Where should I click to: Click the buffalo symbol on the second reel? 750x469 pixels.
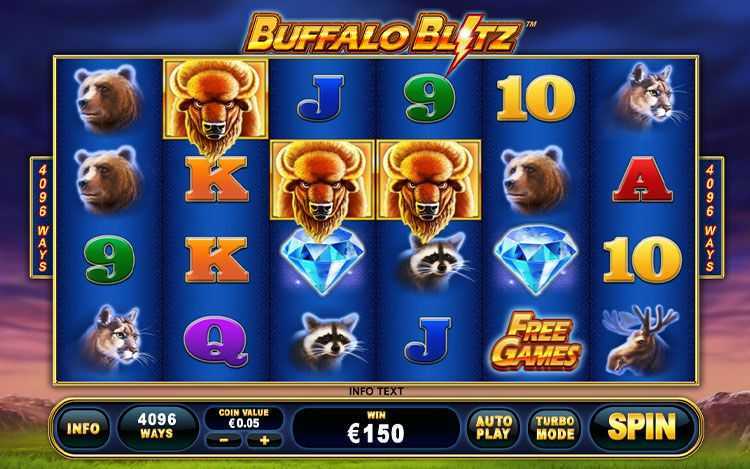click(x=214, y=104)
